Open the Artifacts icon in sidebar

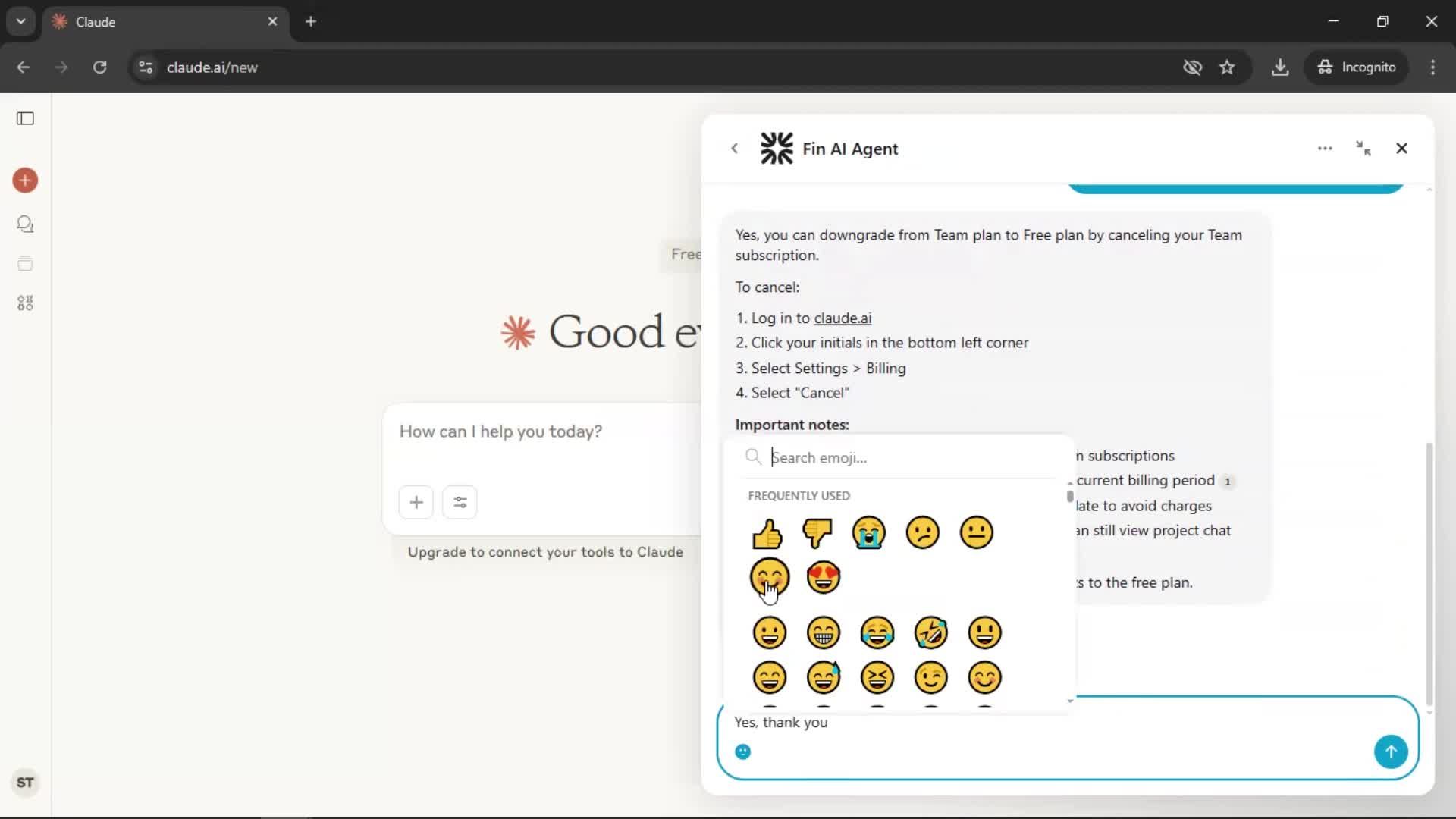click(x=25, y=303)
